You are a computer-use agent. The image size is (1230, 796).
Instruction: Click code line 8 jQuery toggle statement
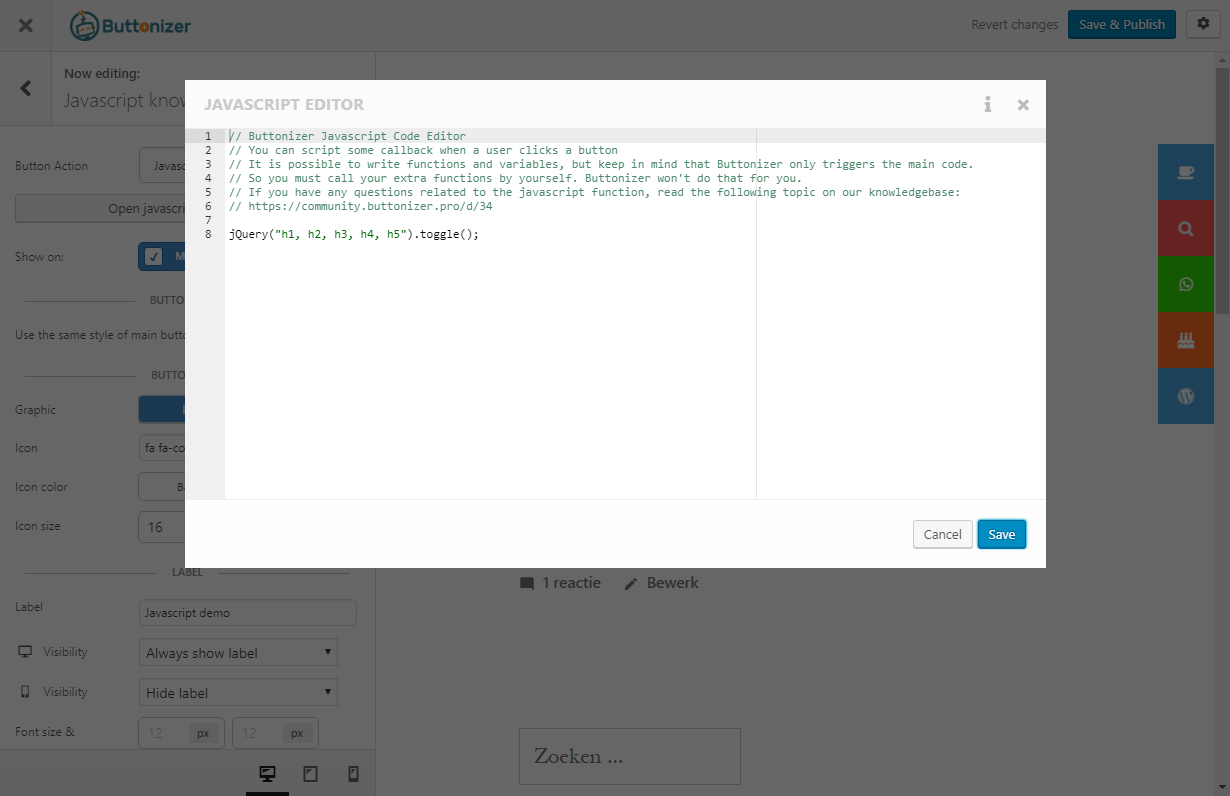click(354, 234)
